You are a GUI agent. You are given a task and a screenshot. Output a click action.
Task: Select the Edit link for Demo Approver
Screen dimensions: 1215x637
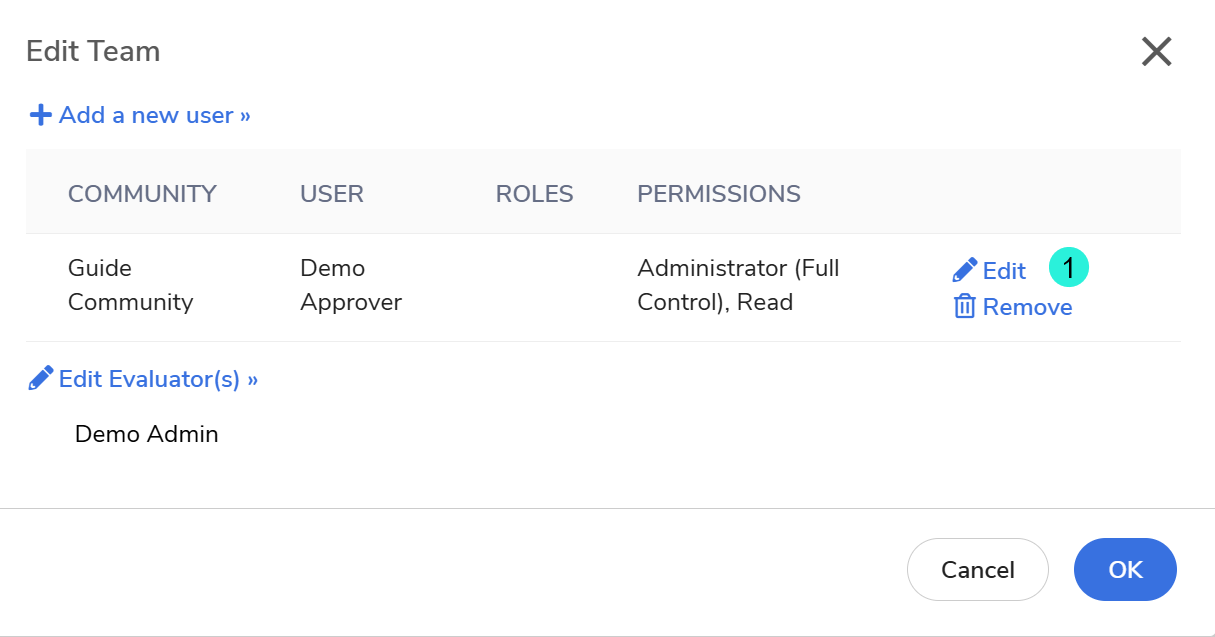(x=1004, y=271)
